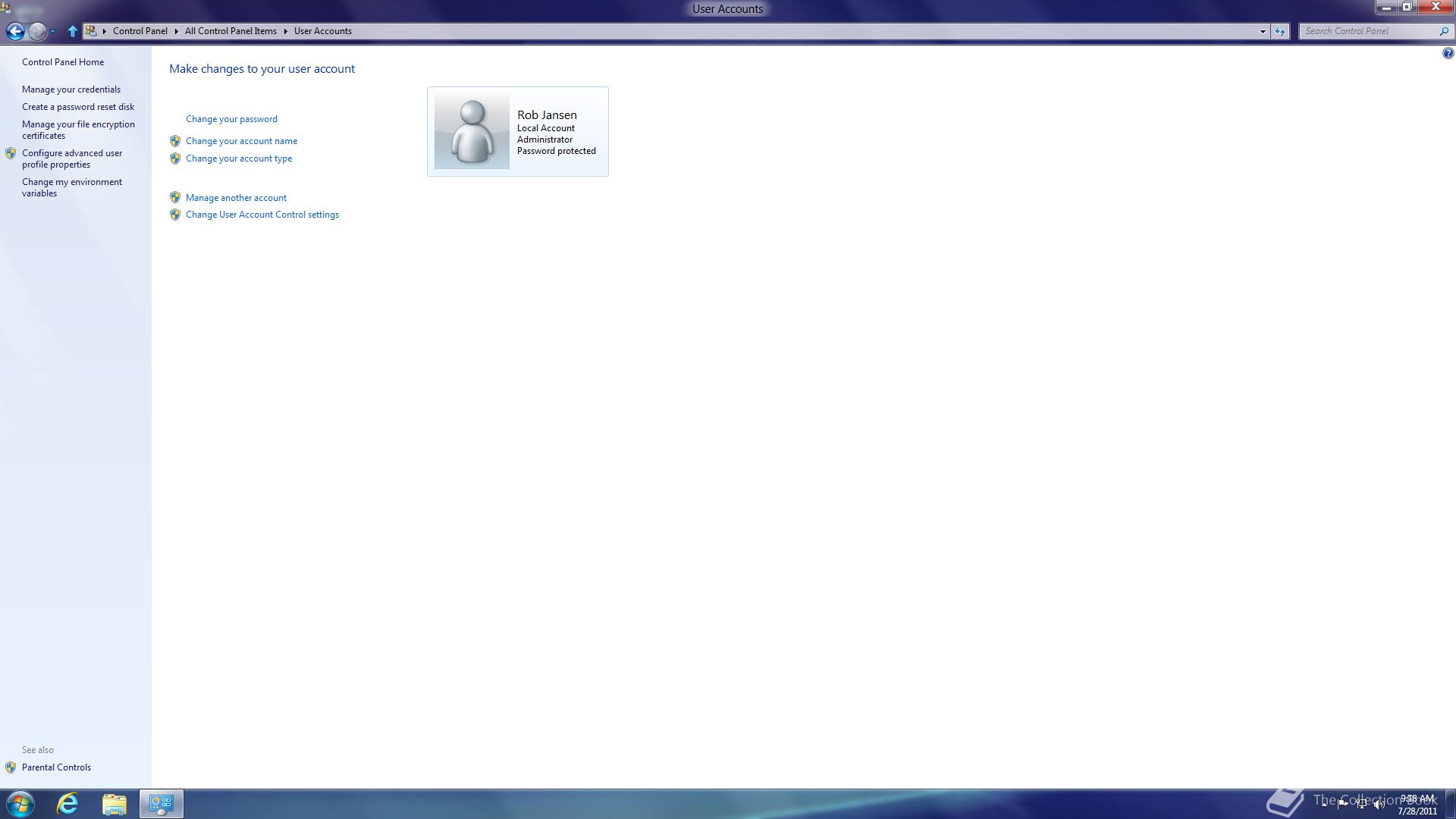This screenshot has height=819, width=1456.
Task: Launch Internet Explorer from the taskbar
Action: [x=68, y=804]
